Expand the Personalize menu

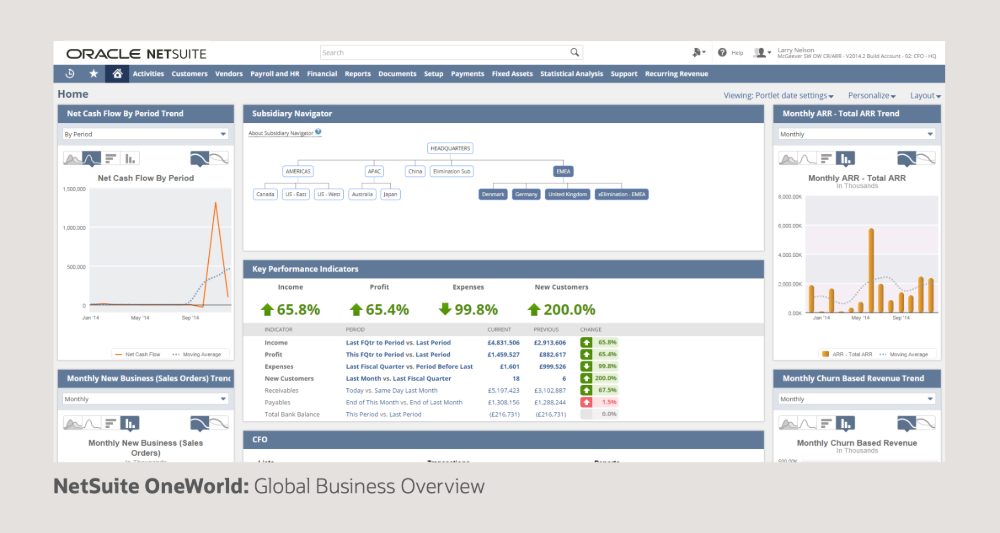coord(872,96)
